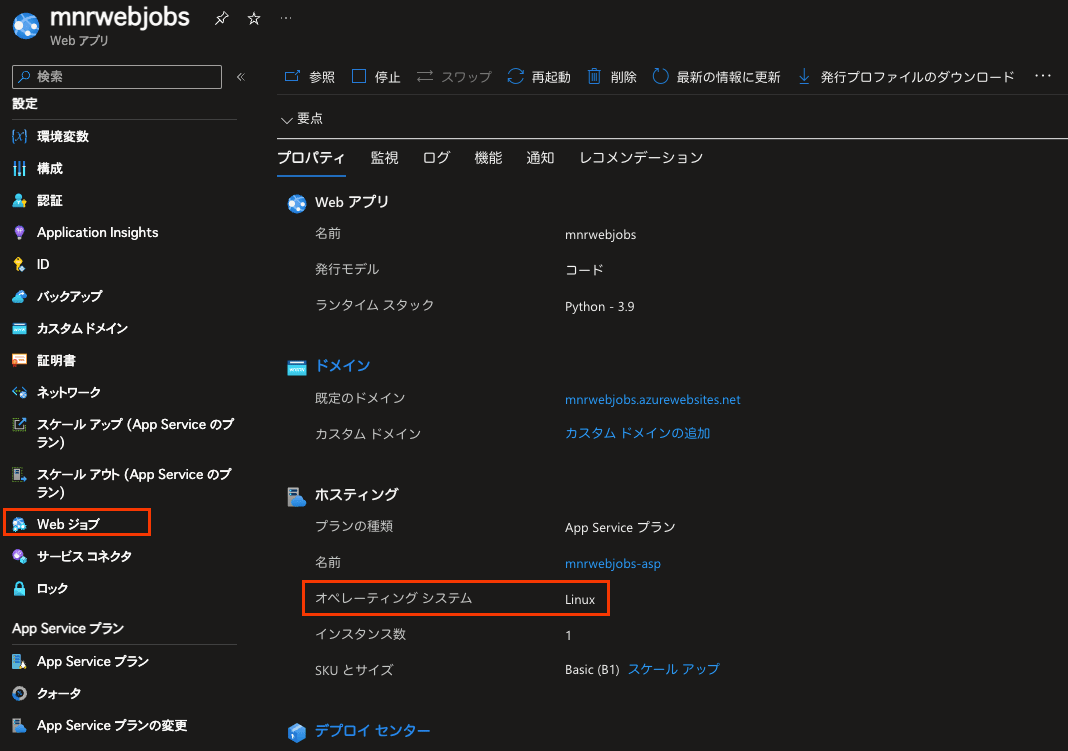
Task: Select the Linux operating system value
Action: coord(580,599)
